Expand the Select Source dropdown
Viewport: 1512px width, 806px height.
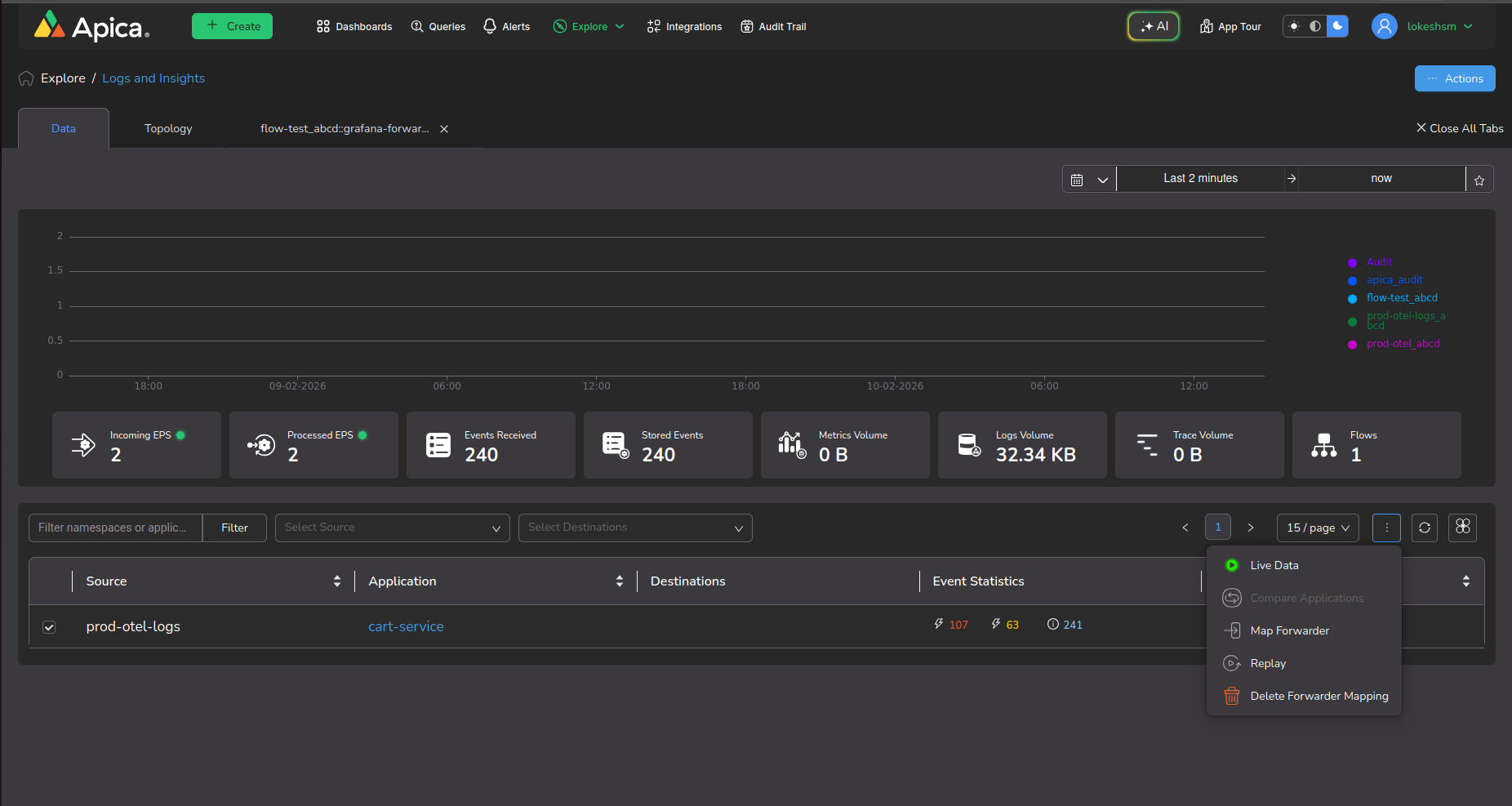click(x=392, y=528)
